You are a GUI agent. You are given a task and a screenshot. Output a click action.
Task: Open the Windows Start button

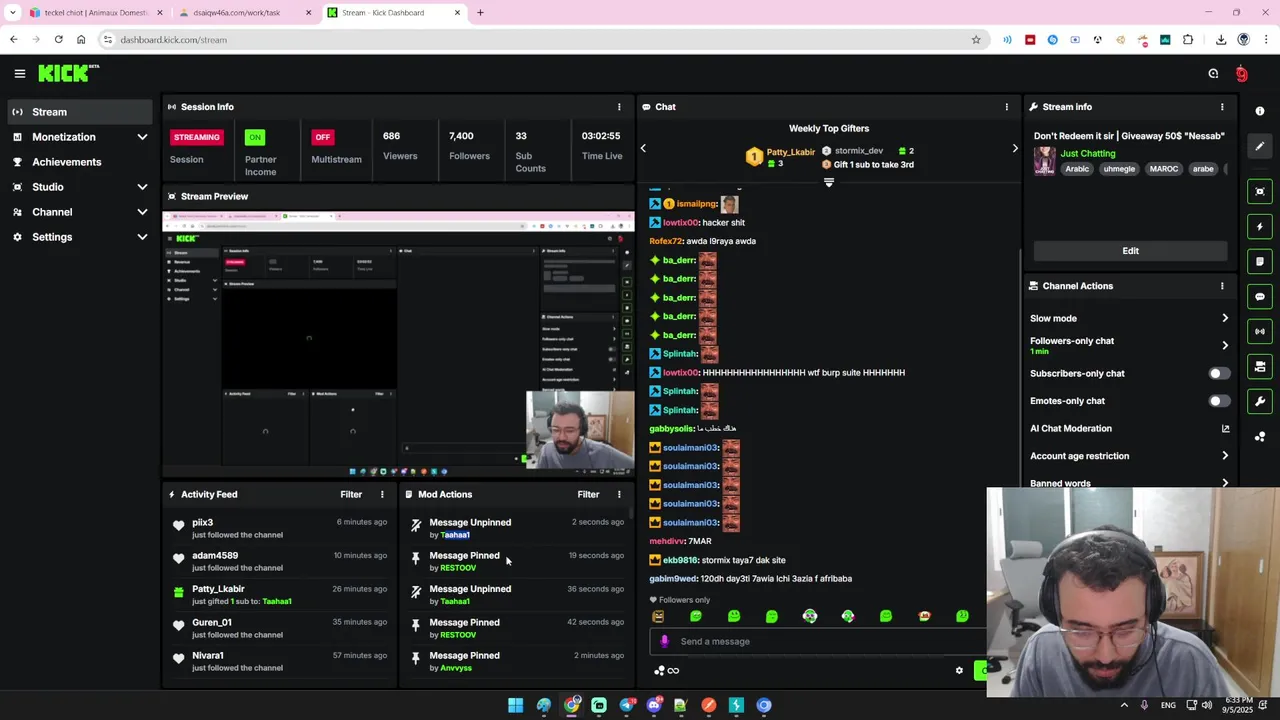515,705
